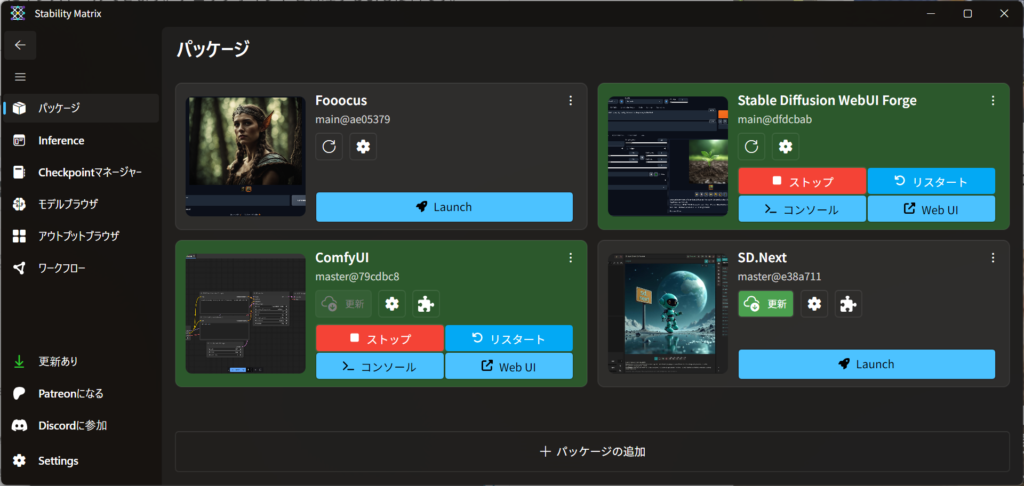Open SD.Next extensions puzzle icon
Viewport: 1024px width, 486px height.
[x=848, y=304]
